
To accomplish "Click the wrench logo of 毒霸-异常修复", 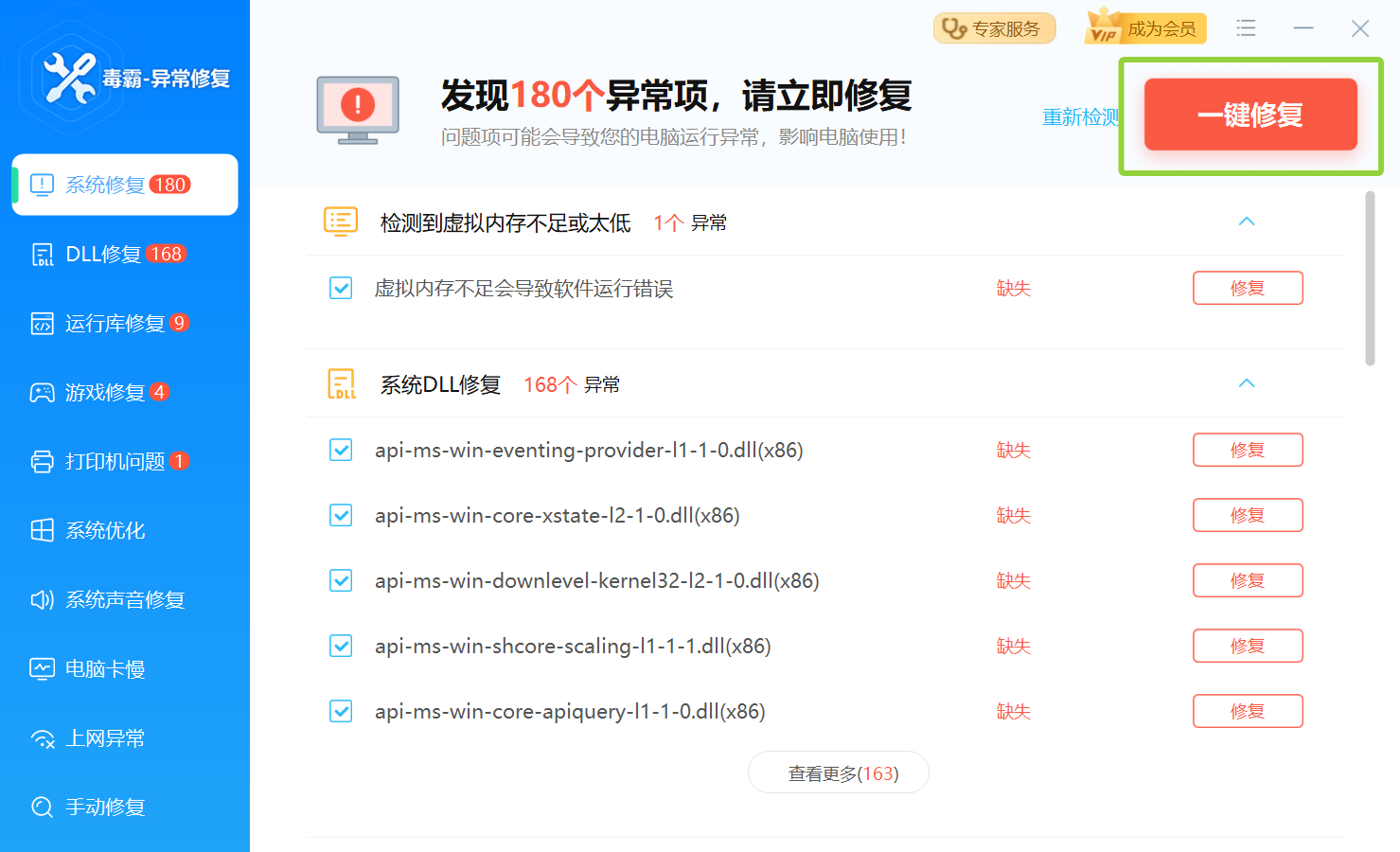I will click(x=70, y=78).
